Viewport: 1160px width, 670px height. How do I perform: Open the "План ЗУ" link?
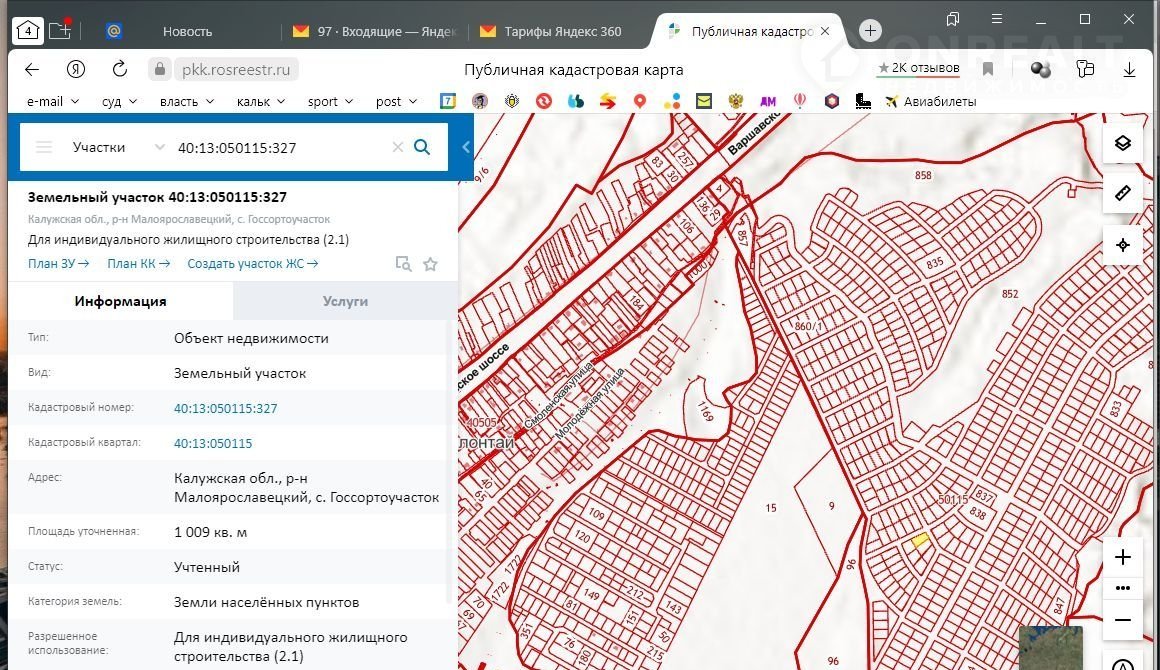coord(59,264)
